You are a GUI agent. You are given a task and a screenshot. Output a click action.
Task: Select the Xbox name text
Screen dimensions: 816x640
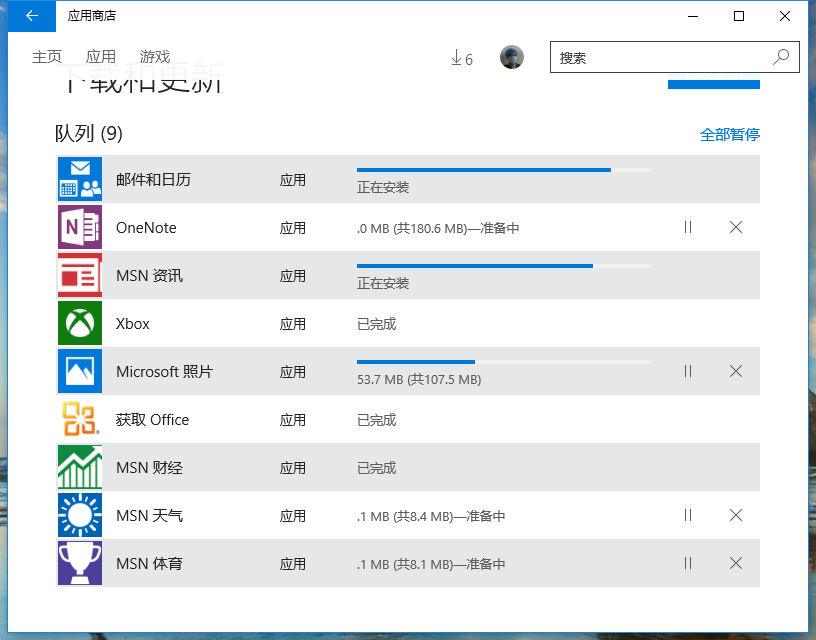(x=133, y=324)
